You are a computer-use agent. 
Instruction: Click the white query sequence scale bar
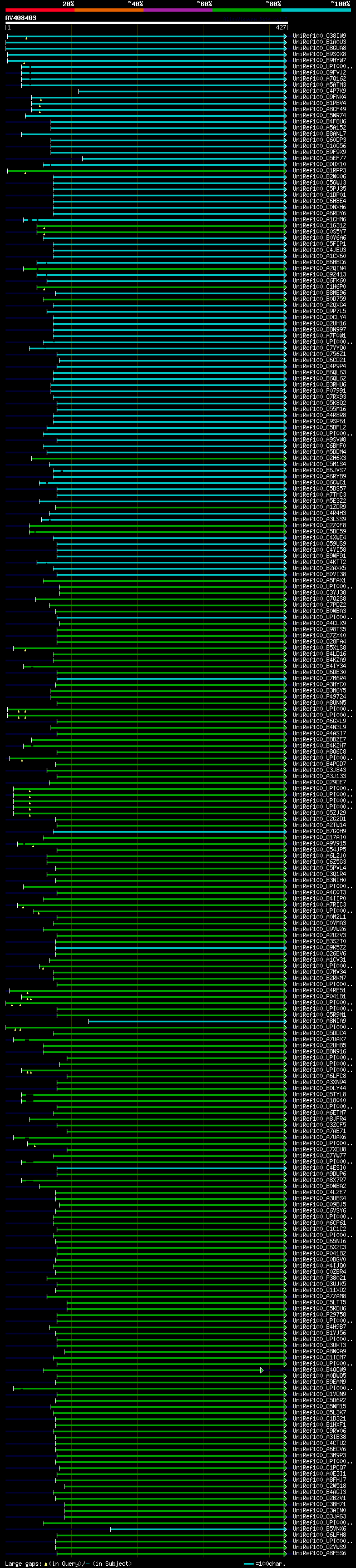[x=147, y=22]
